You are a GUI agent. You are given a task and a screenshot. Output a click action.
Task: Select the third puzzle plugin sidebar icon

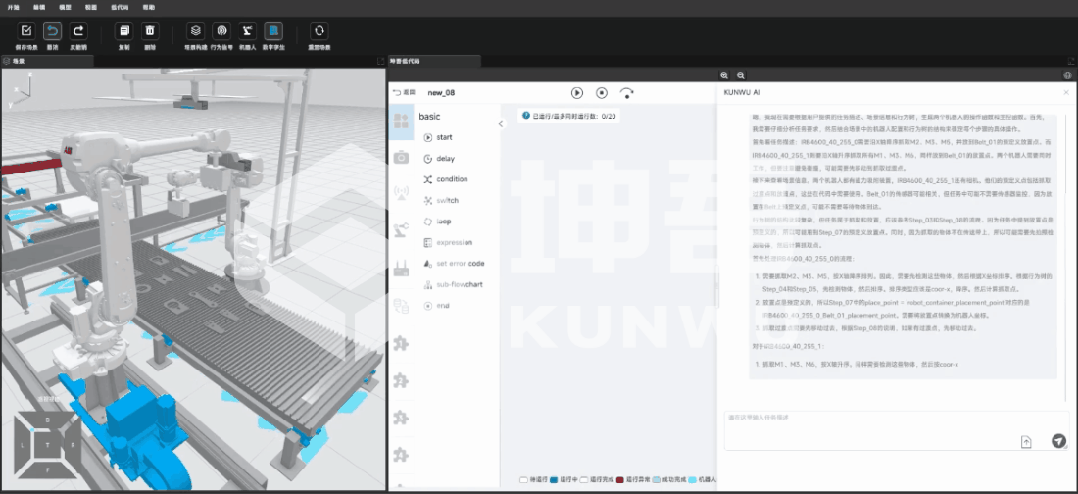click(x=402, y=417)
